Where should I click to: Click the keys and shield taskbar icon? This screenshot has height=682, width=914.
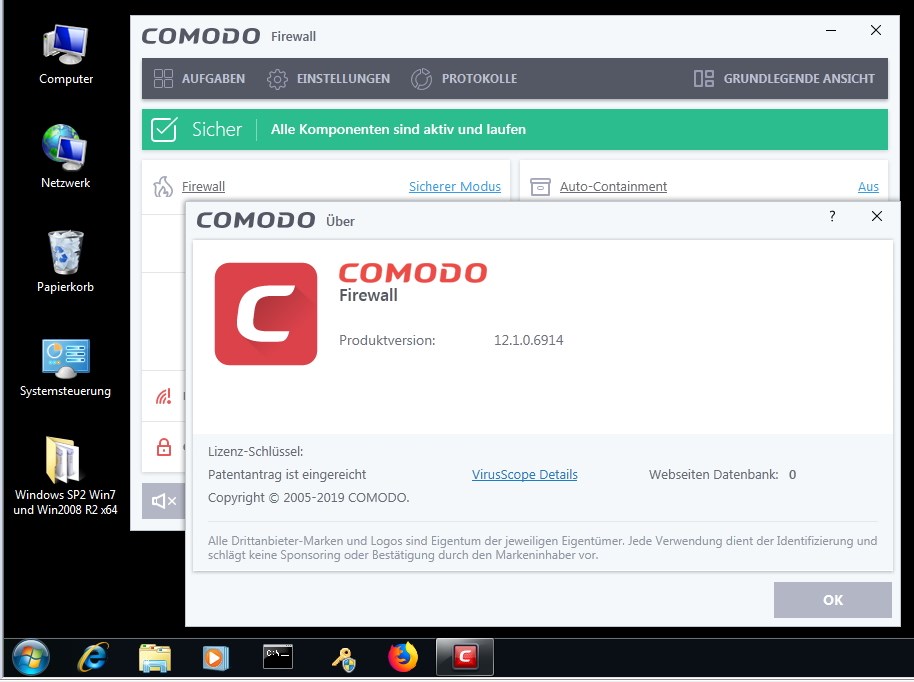coord(344,660)
